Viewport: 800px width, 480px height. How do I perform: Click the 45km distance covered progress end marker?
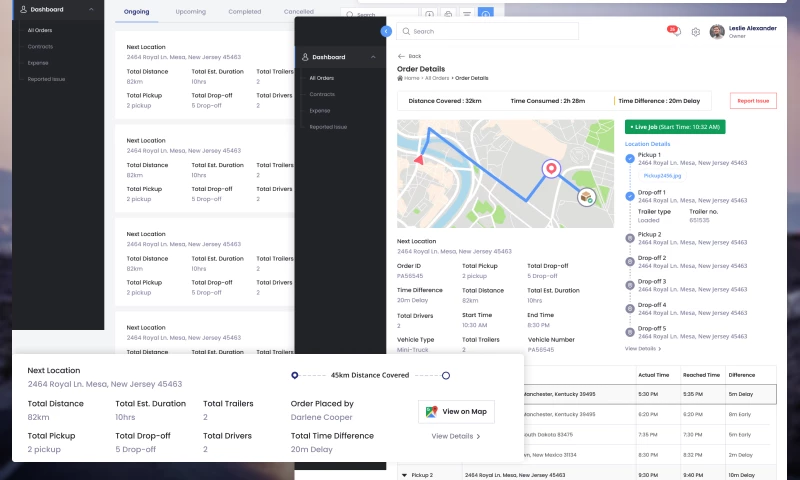(x=446, y=375)
